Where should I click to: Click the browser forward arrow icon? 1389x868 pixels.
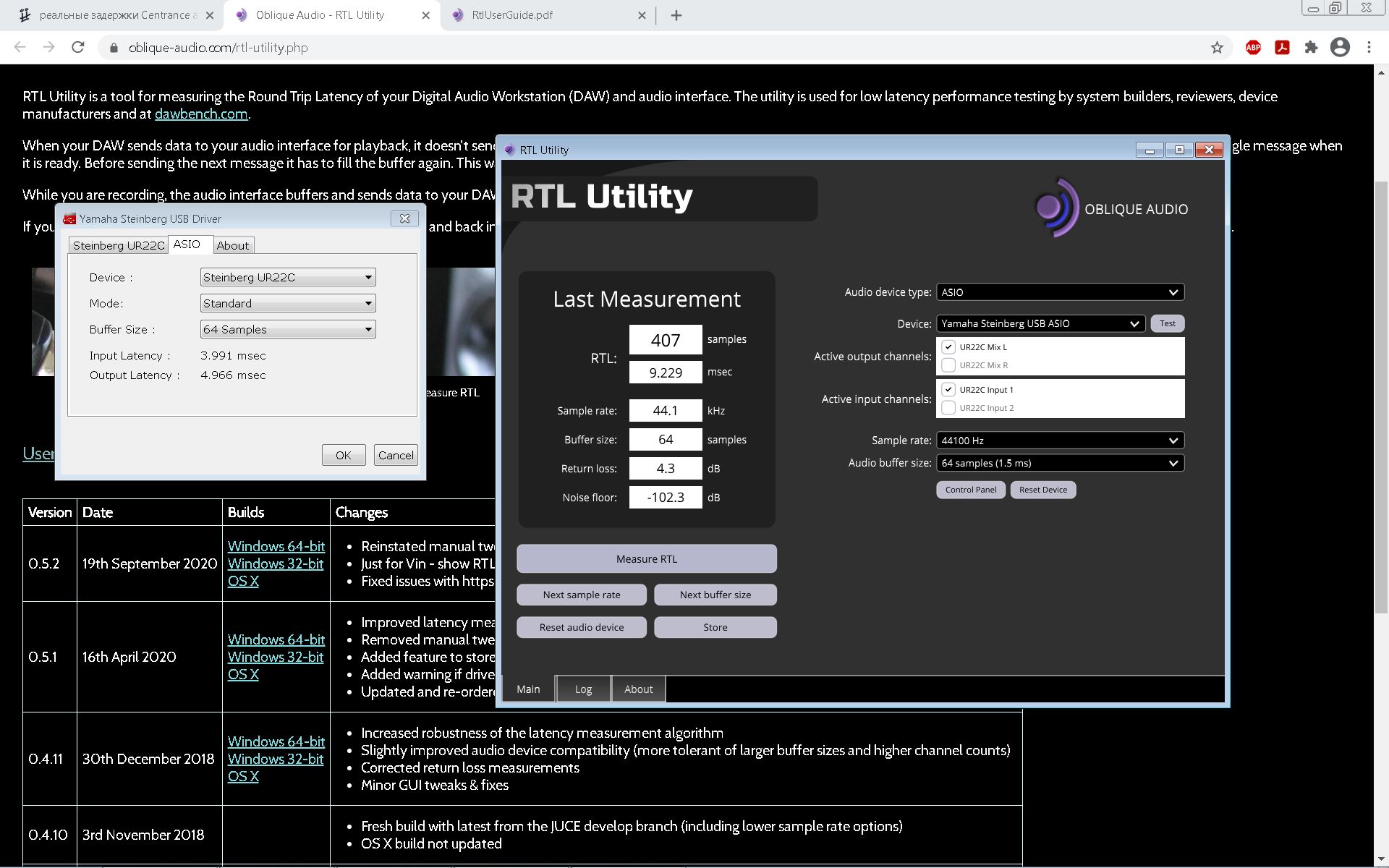[48, 48]
